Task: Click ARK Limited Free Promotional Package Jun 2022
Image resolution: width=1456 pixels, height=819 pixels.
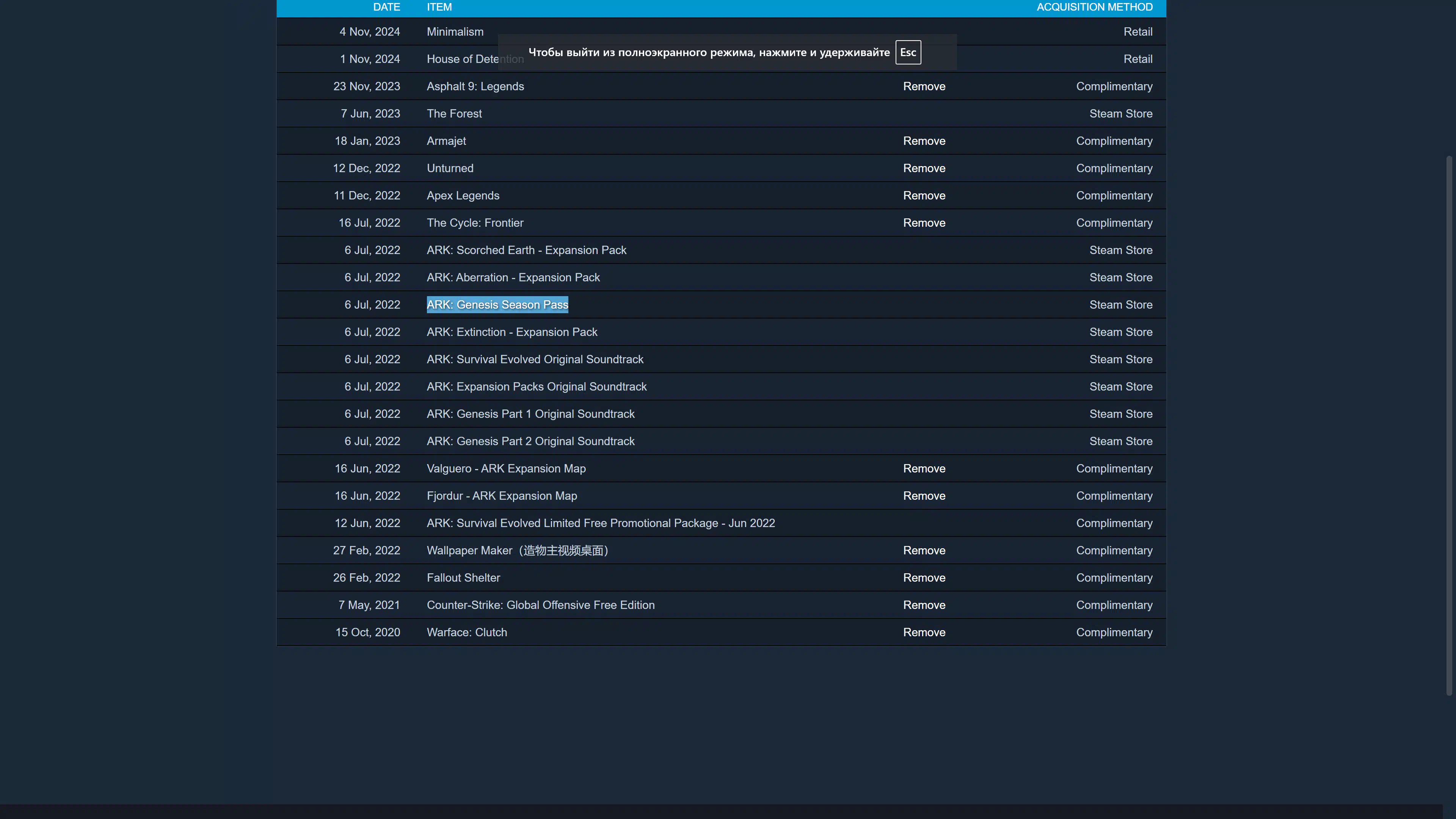Action: tap(601, 523)
